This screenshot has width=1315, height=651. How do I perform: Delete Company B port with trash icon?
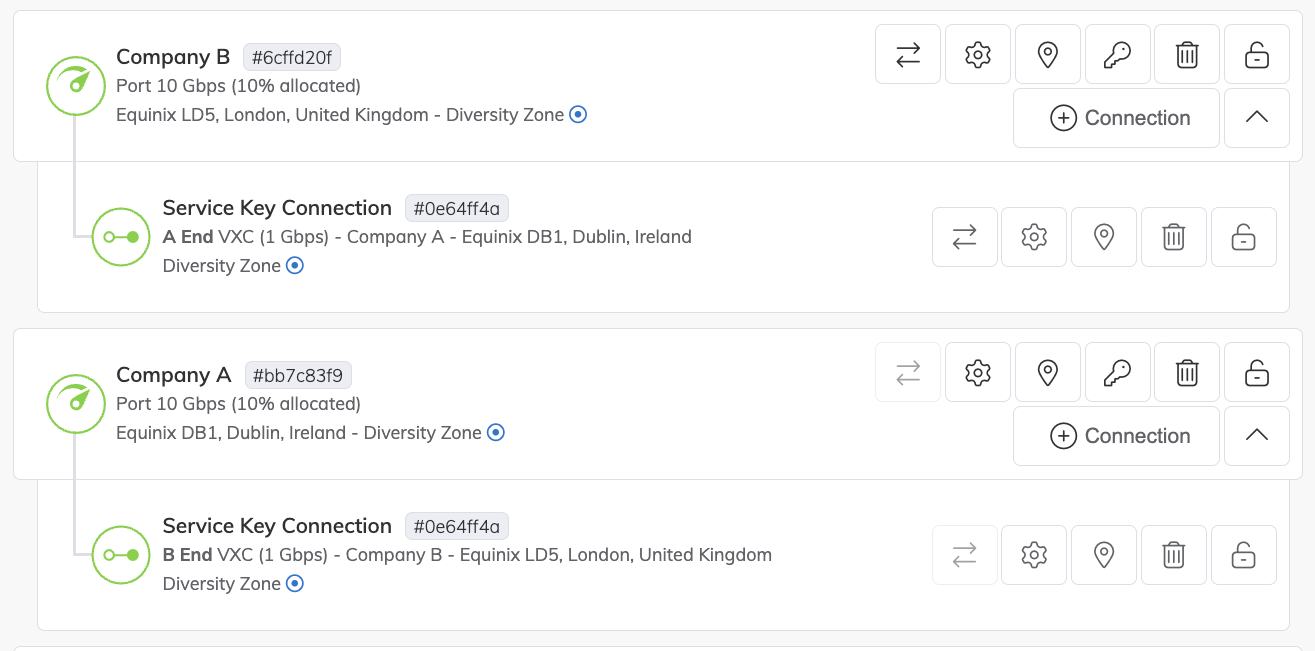[1187, 54]
